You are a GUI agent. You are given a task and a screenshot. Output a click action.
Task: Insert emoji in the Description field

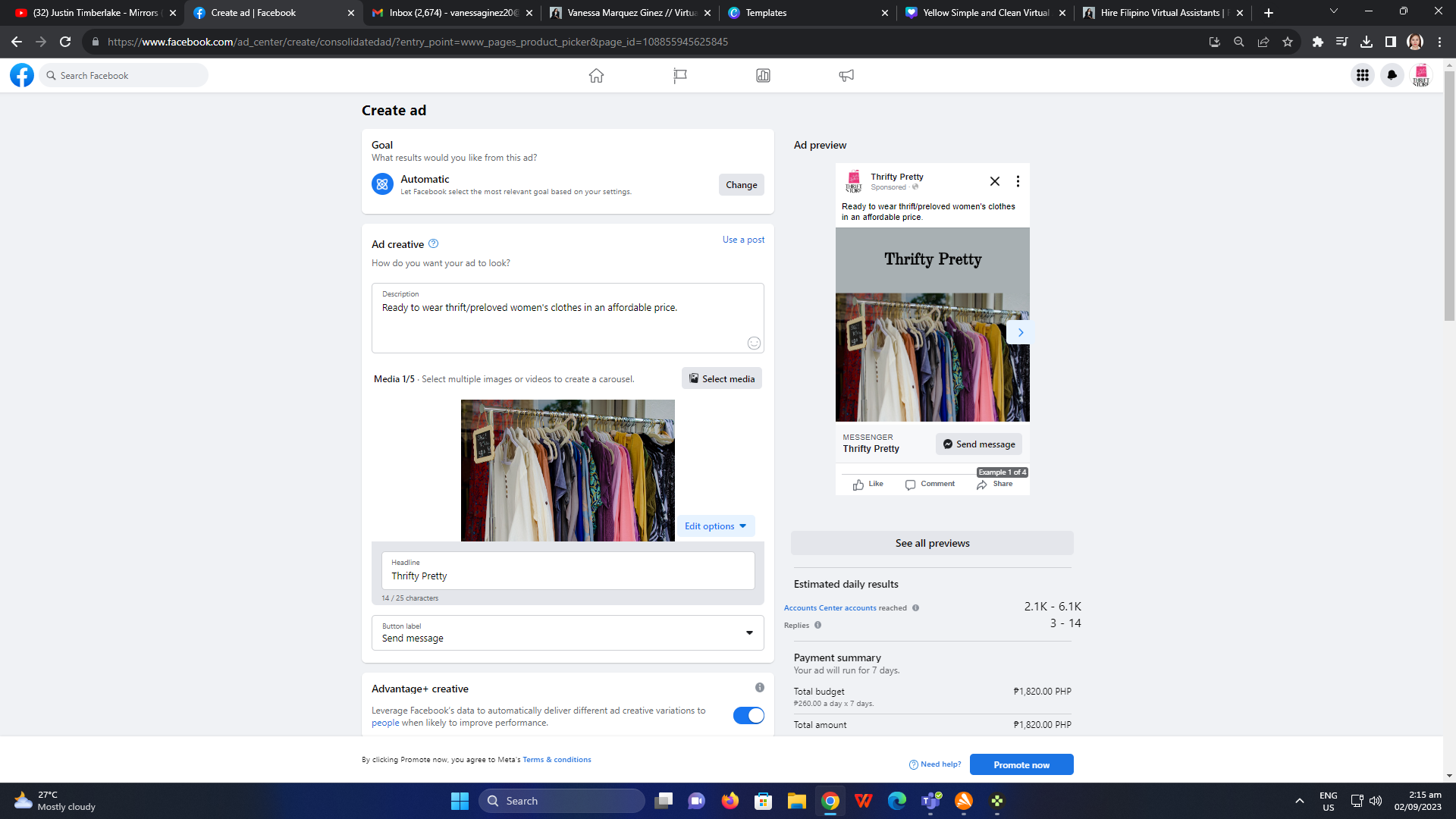coord(754,343)
